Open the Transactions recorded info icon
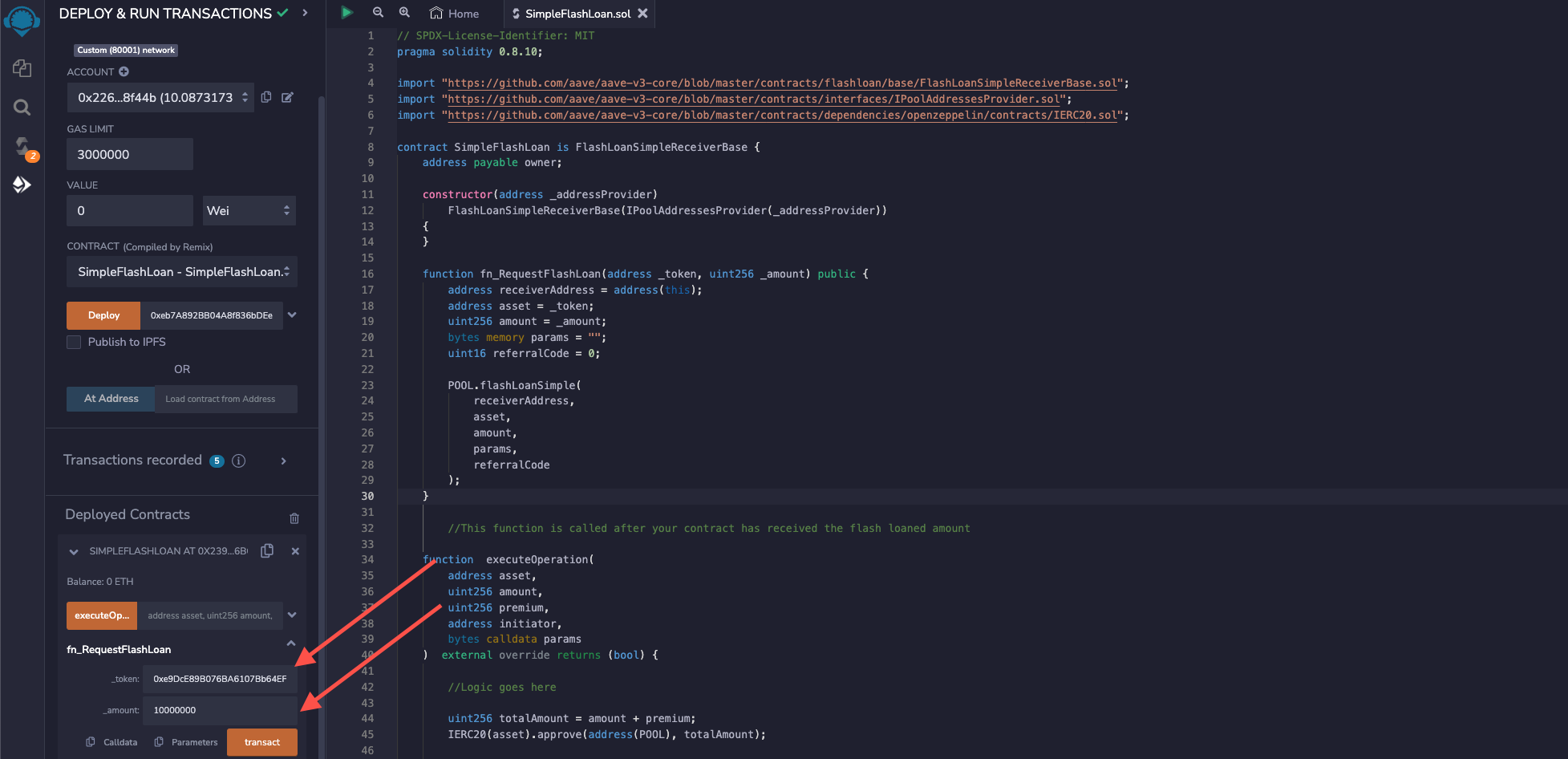The width and height of the screenshot is (1568, 759). point(238,461)
